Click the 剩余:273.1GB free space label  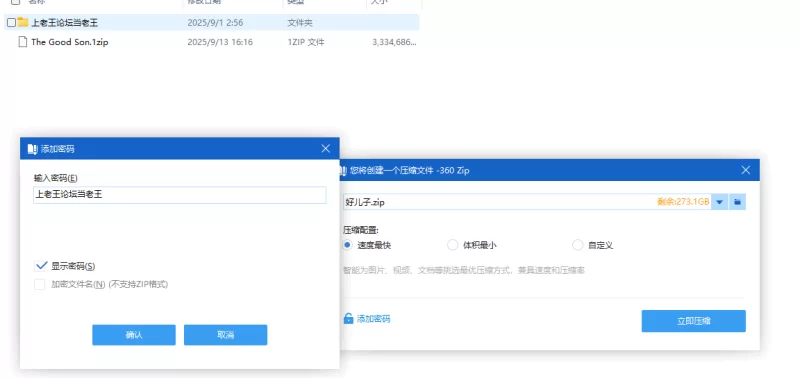pyautogui.click(x=683, y=201)
